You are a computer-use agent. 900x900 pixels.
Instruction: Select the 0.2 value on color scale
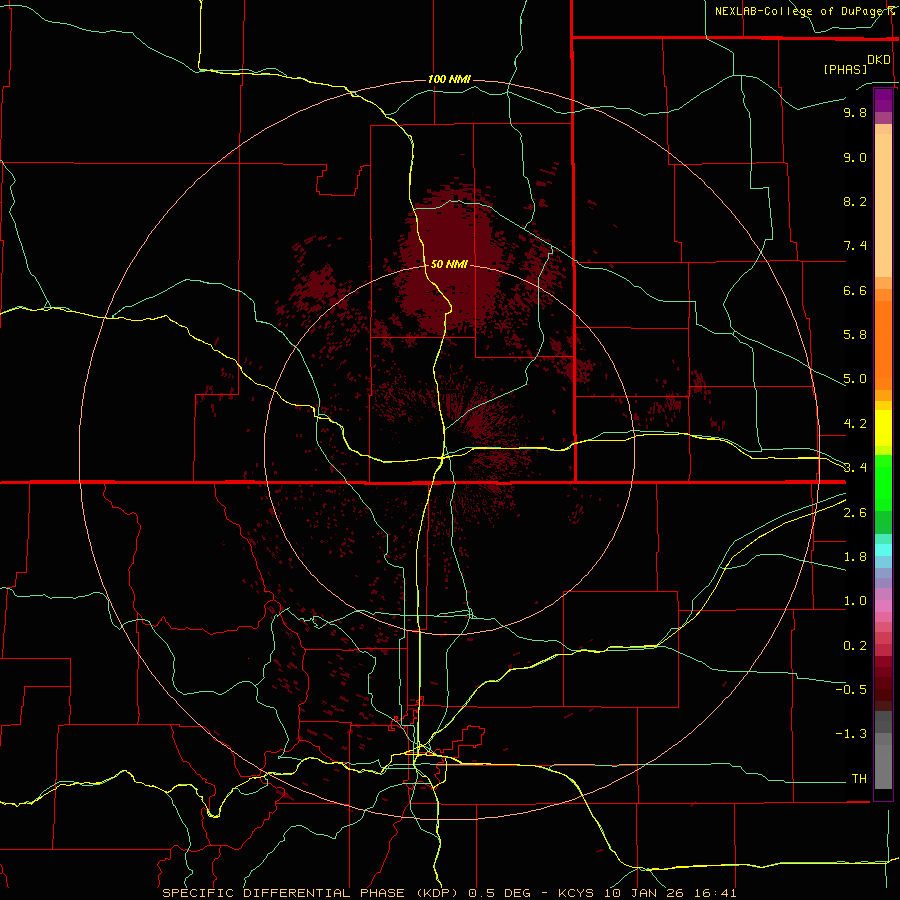855,646
